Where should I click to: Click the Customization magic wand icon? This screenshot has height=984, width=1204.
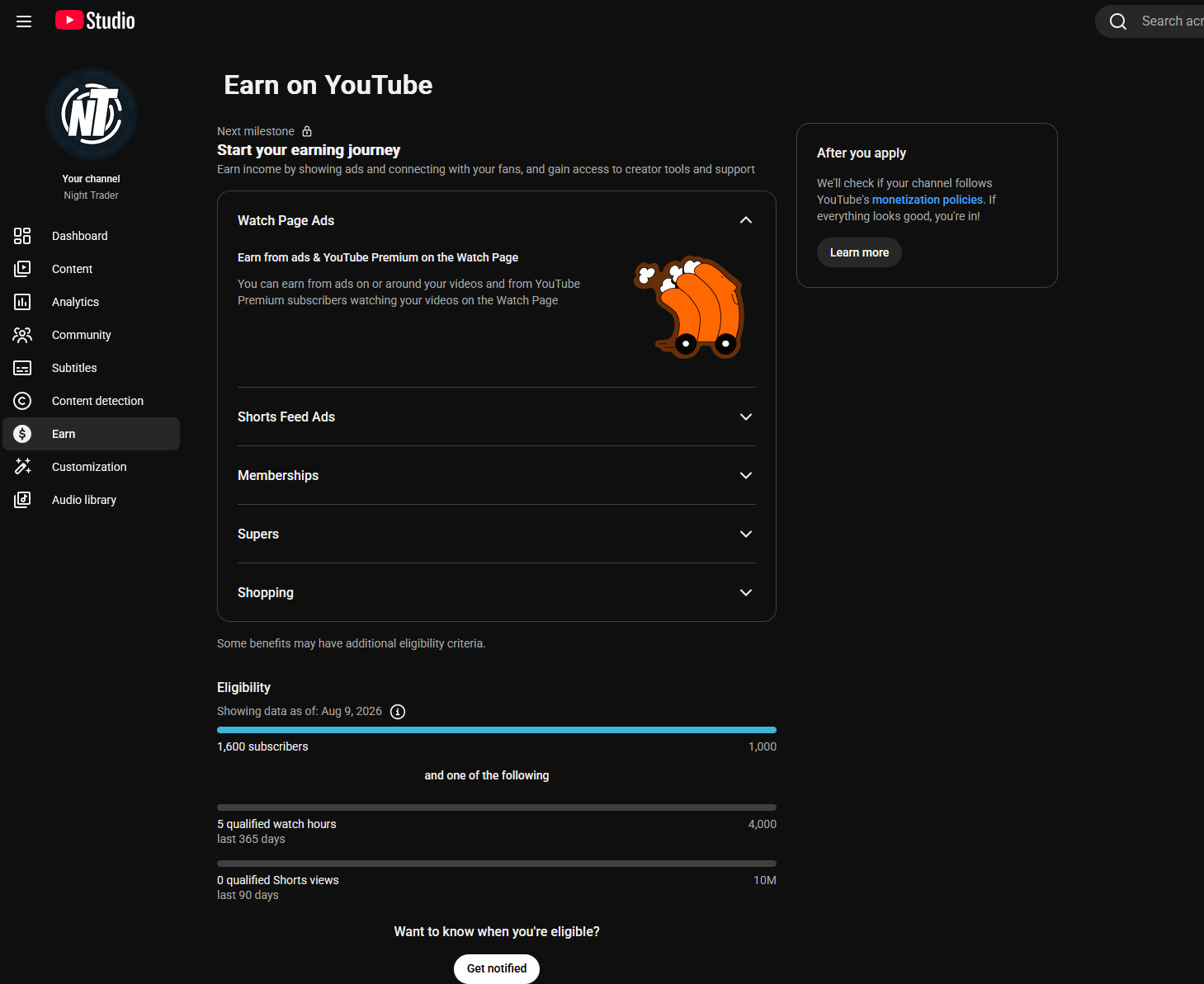coord(22,467)
